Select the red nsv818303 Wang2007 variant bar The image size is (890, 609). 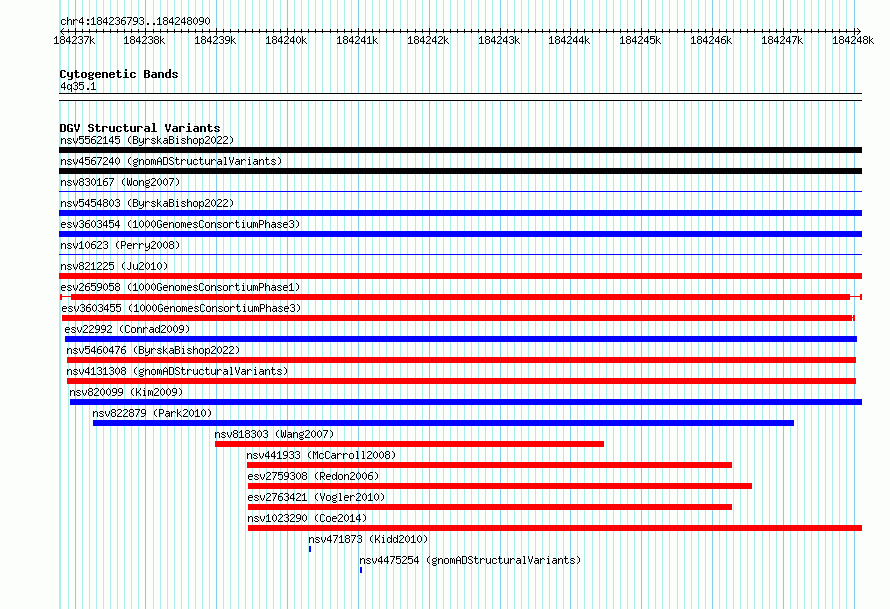coord(409,444)
